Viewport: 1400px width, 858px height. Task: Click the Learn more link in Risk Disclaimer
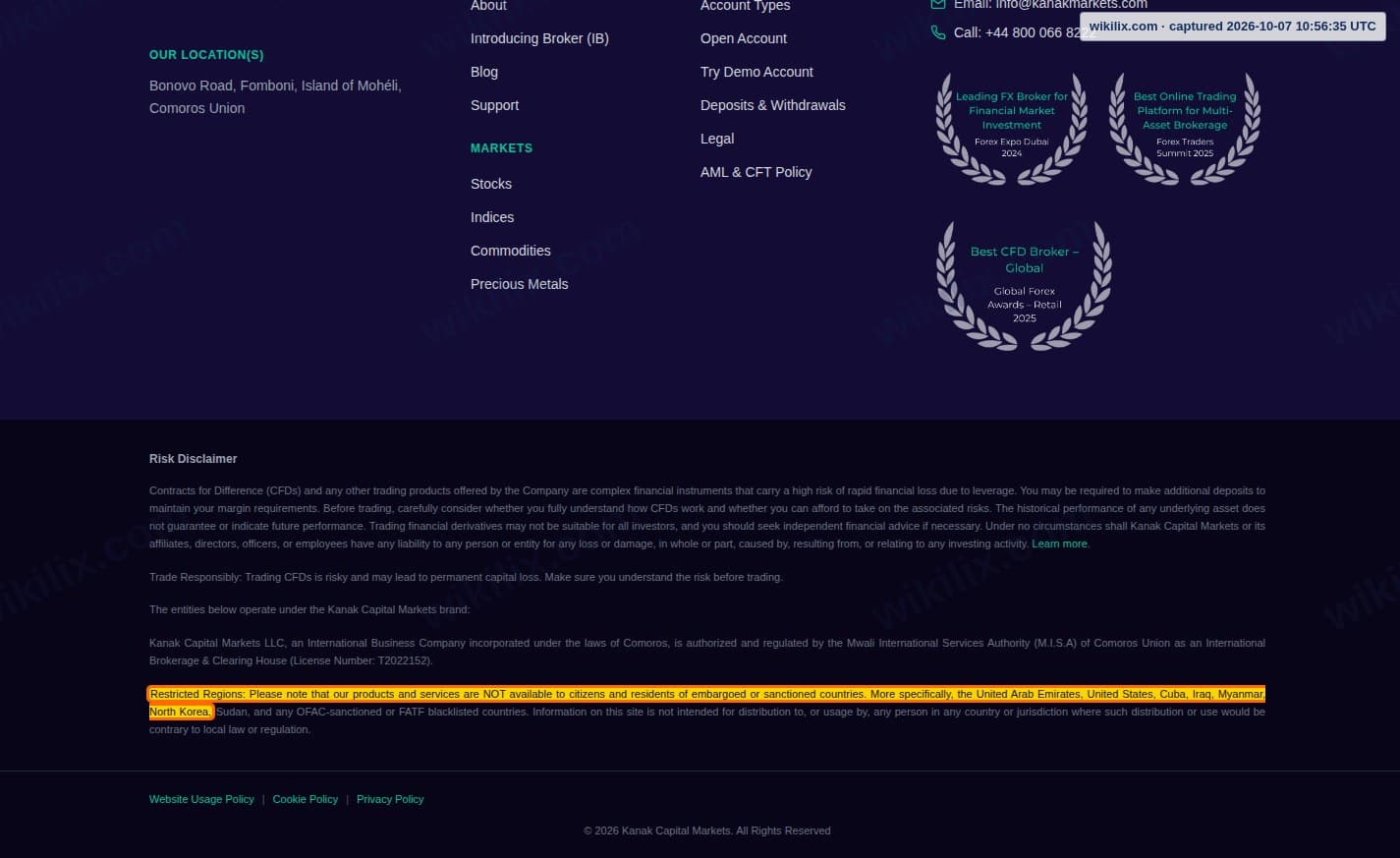1059,543
